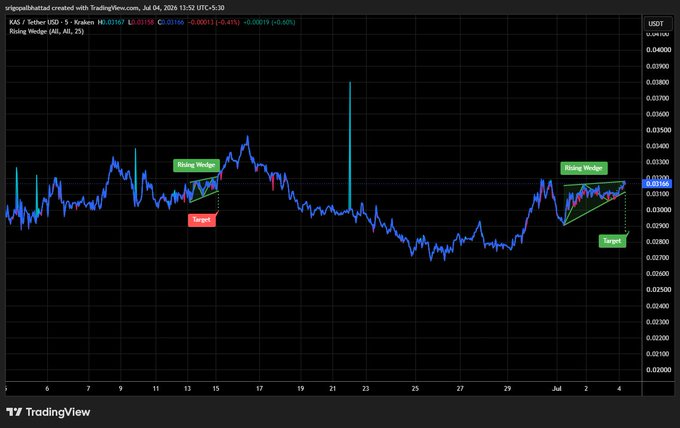Viewport: 680px width, 428px height.
Task: Click the 0.03800 price axis label
Action: coord(658,82)
